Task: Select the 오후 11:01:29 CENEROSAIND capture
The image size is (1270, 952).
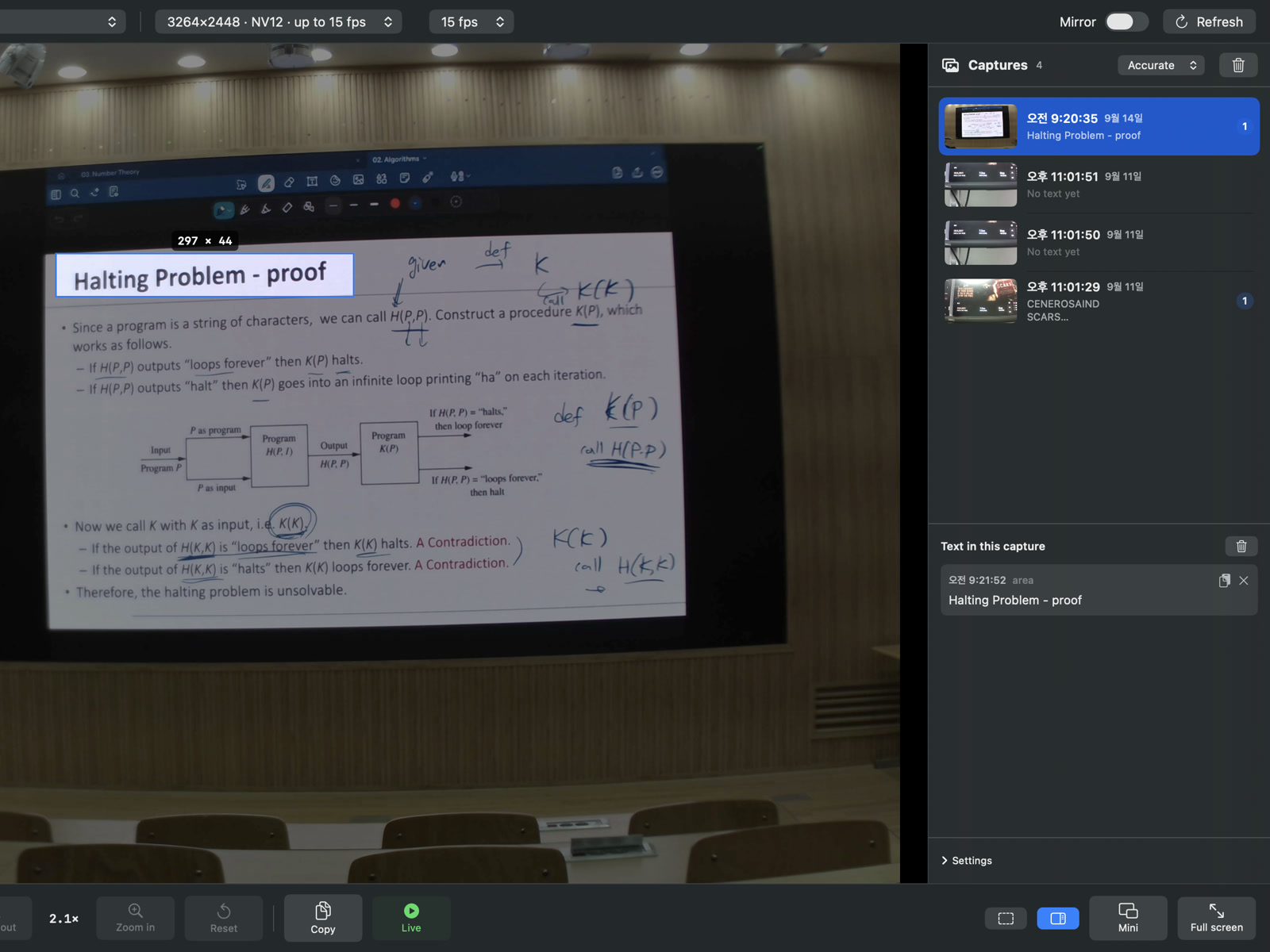Action: click(x=1099, y=301)
